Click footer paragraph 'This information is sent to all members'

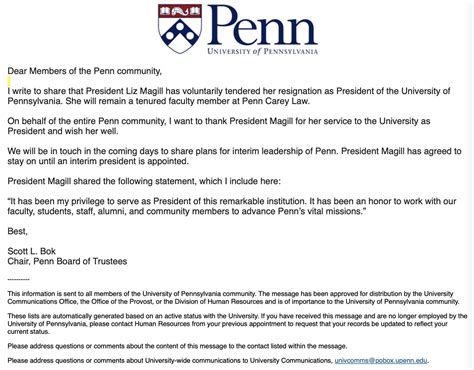click(x=233, y=298)
